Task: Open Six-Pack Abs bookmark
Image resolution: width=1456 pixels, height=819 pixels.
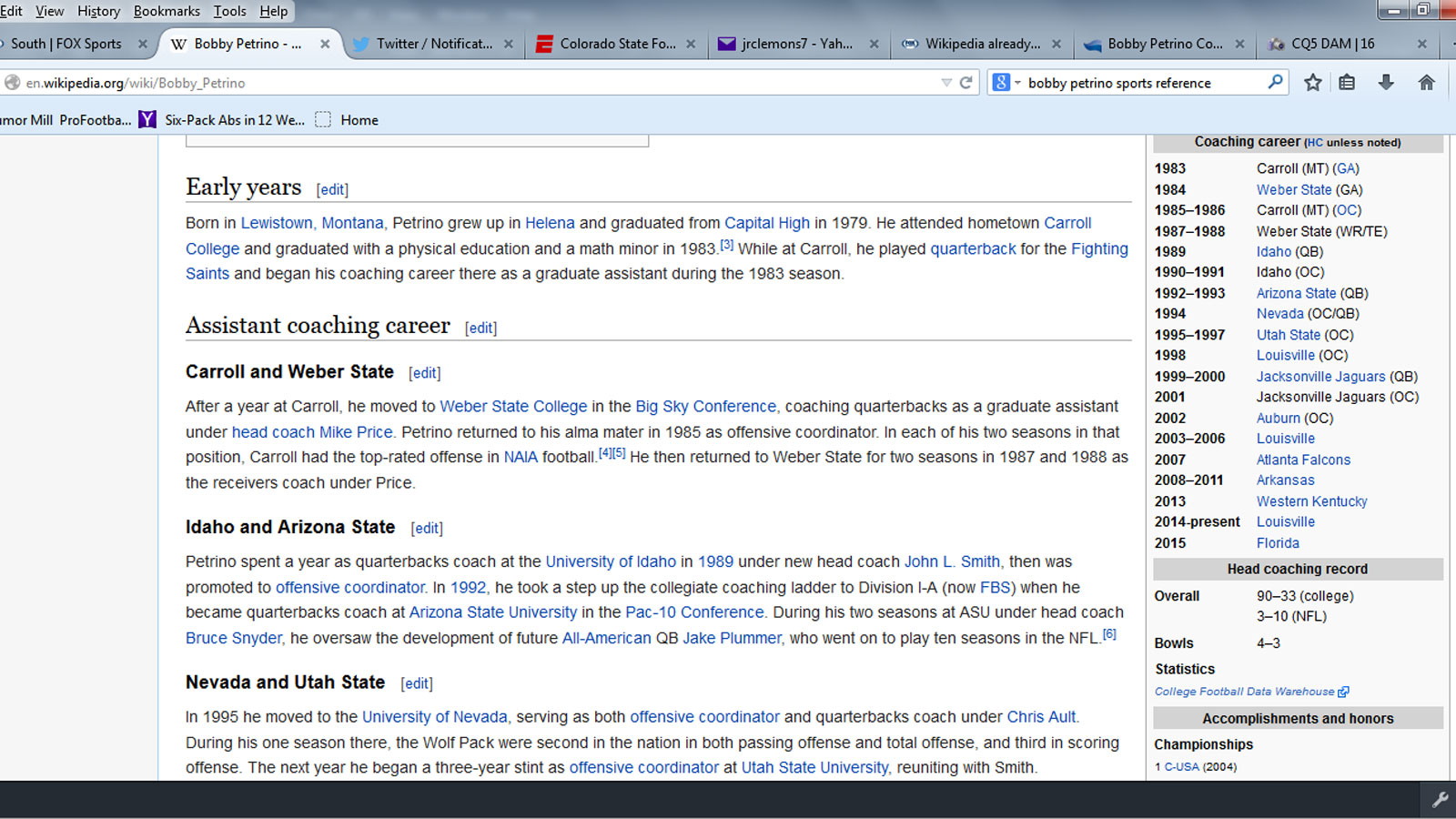Action: [x=235, y=120]
